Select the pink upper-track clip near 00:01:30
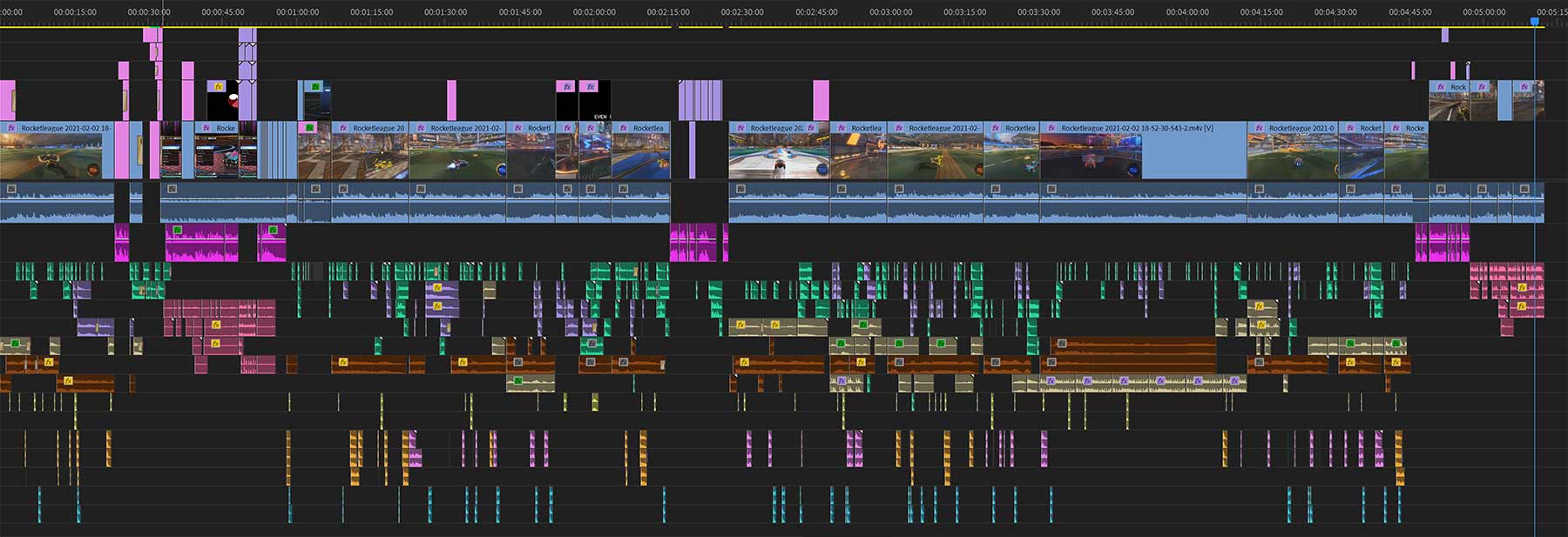1568x537 pixels. pyautogui.click(x=451, y=100)
